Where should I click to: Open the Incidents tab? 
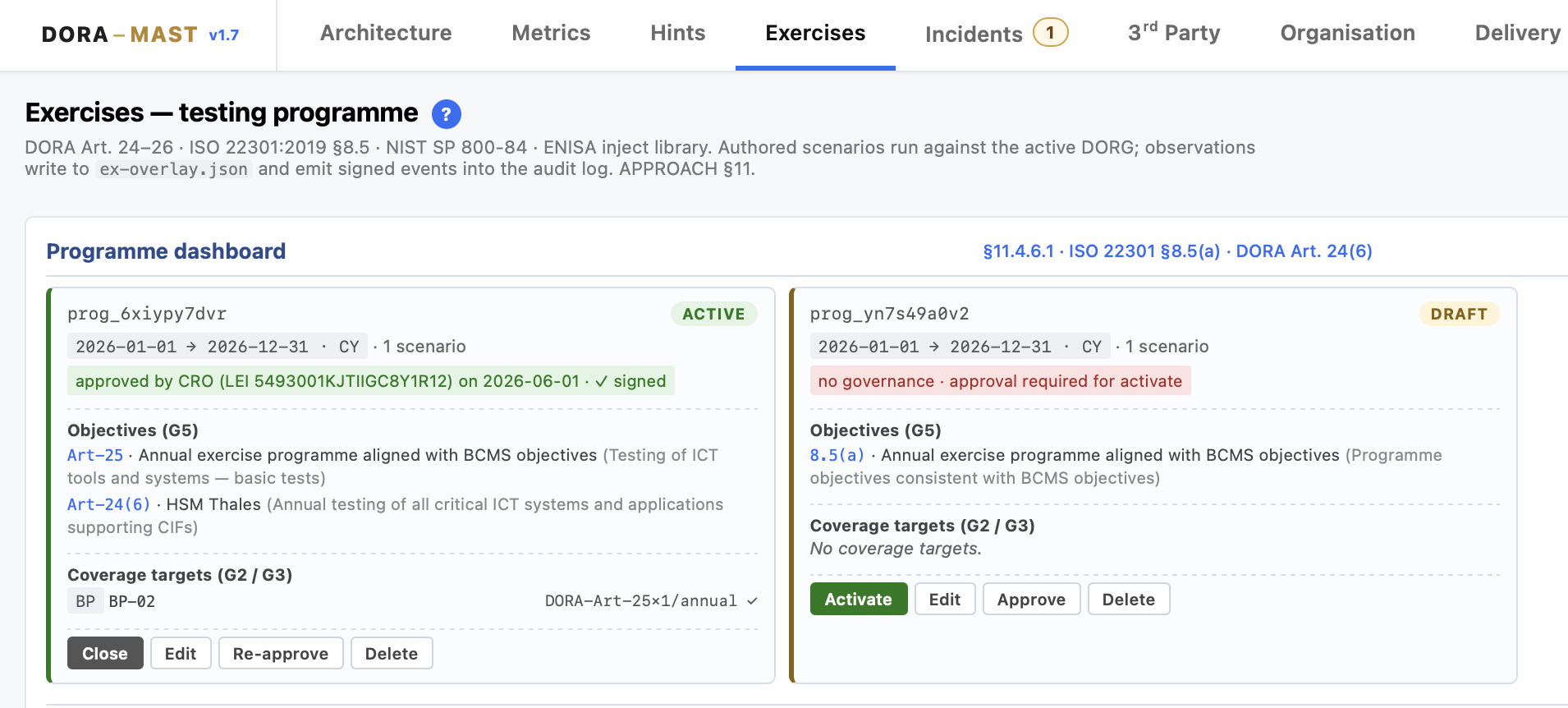(x=974, y=34)
